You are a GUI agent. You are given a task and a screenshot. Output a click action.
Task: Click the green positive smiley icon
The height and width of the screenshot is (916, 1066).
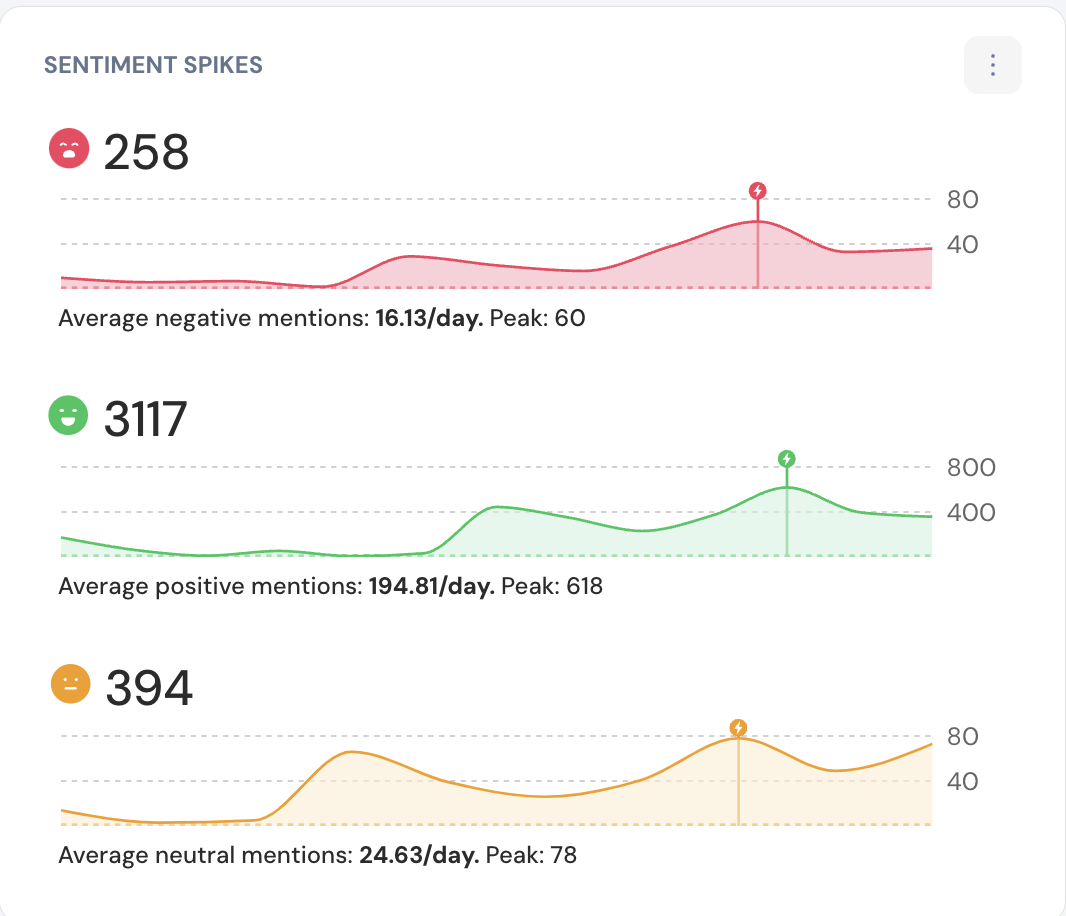coord(70,416)
